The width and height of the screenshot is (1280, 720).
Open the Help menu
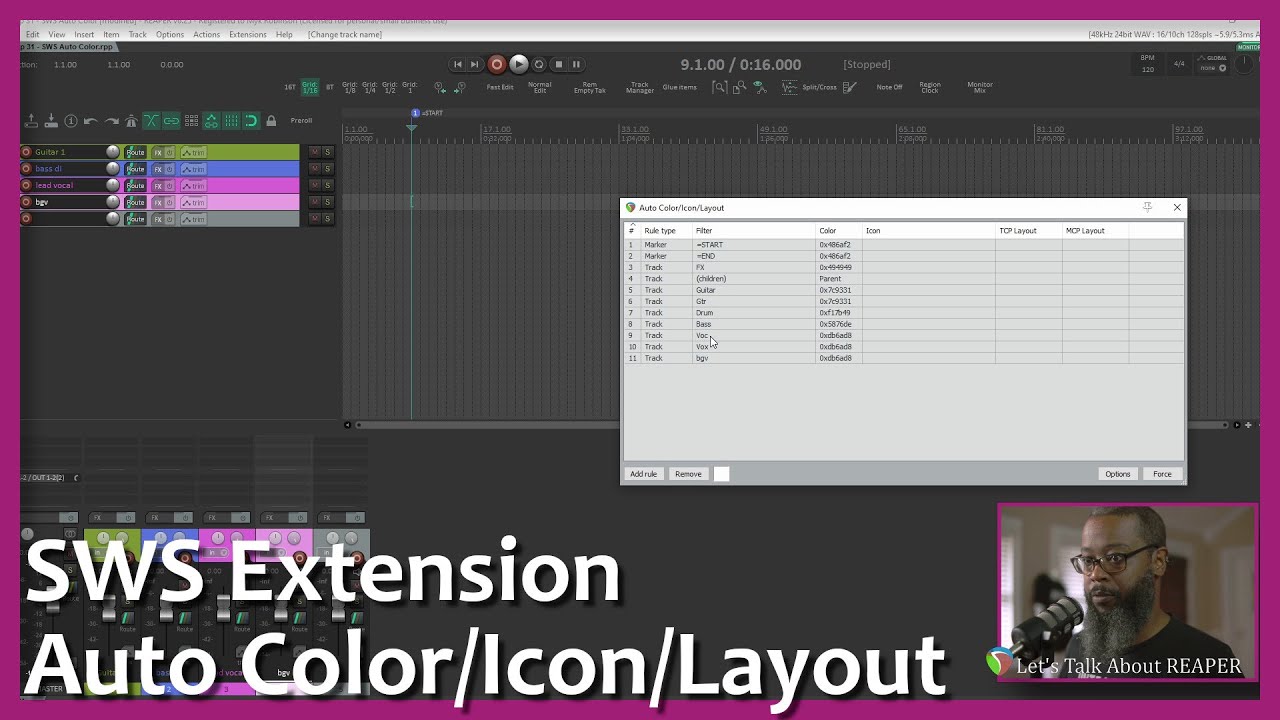coord(284,34)
